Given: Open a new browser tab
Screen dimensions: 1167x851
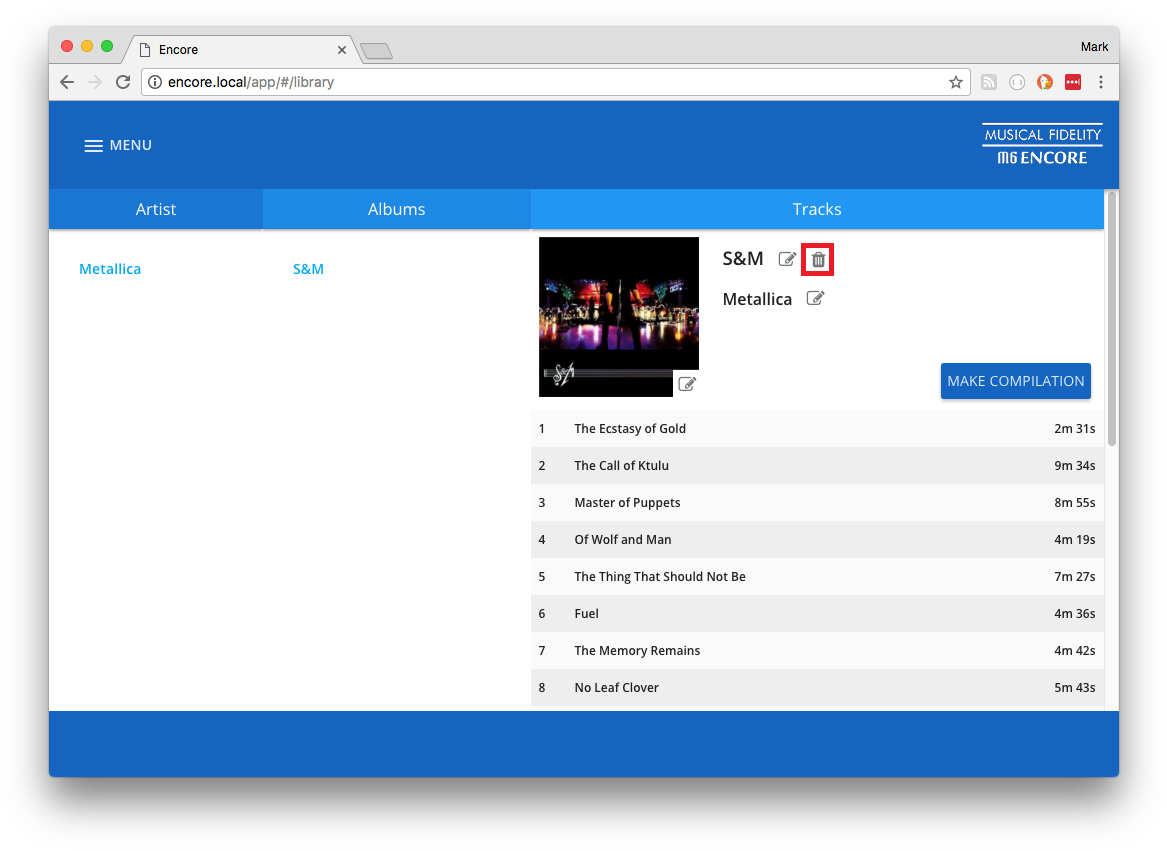Looking at the screenshot, I should pos(377,51).
